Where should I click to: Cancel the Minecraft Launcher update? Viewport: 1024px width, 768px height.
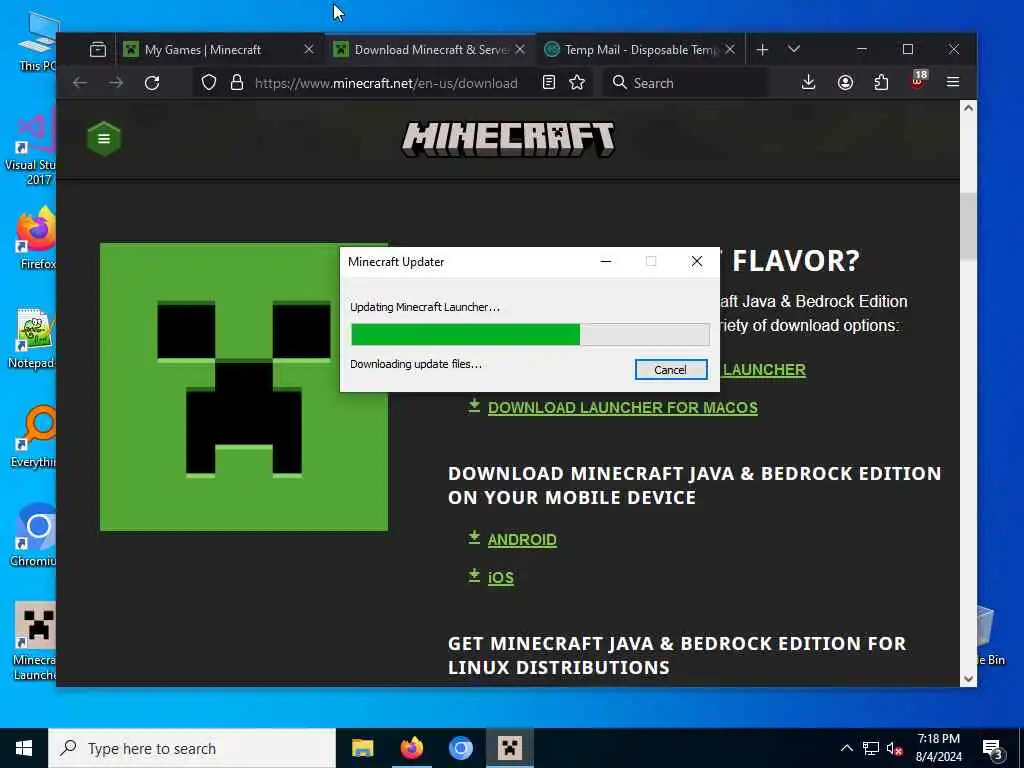pyautogui.click(x=671, y=370)
